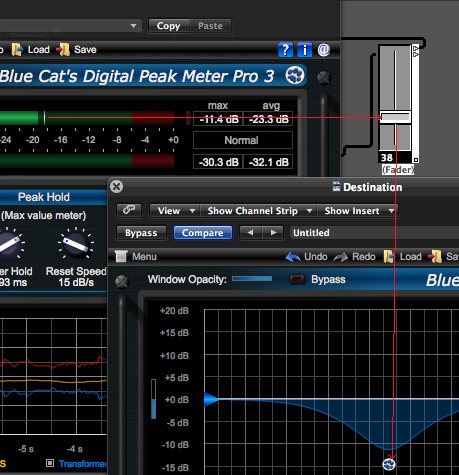Click the double triangles atop fader strip
459x475 pixels.
(x=415, y=51)
